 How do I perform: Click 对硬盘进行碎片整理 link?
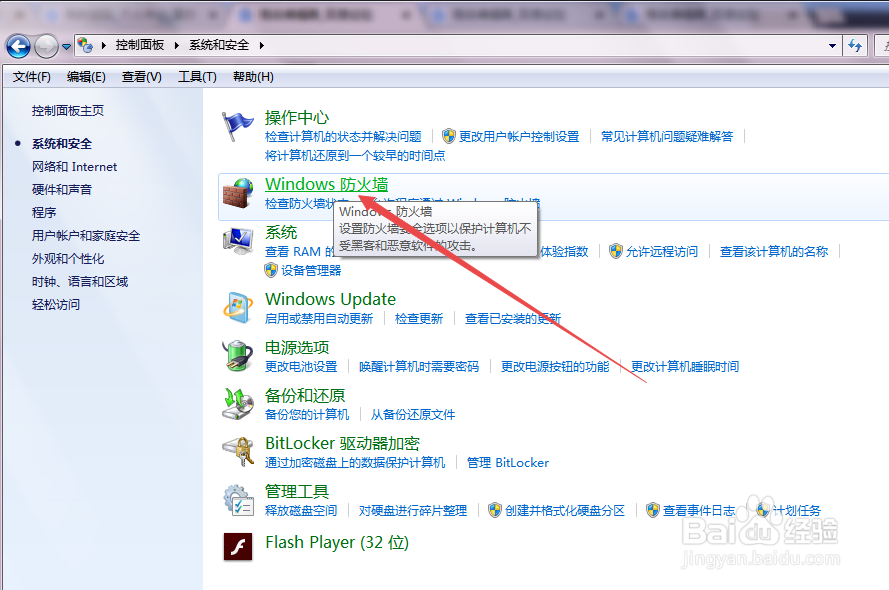pyautogui.click(x=413, y=511)
